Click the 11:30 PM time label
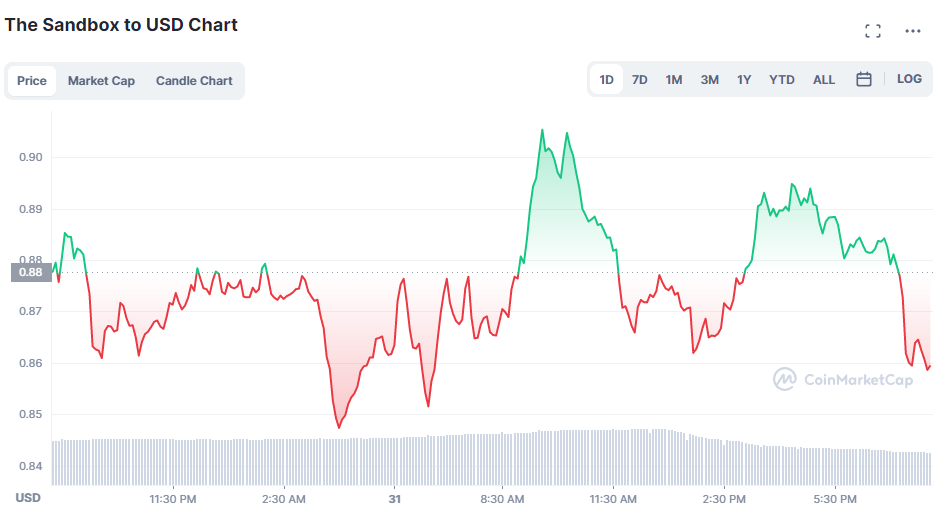 173,498
